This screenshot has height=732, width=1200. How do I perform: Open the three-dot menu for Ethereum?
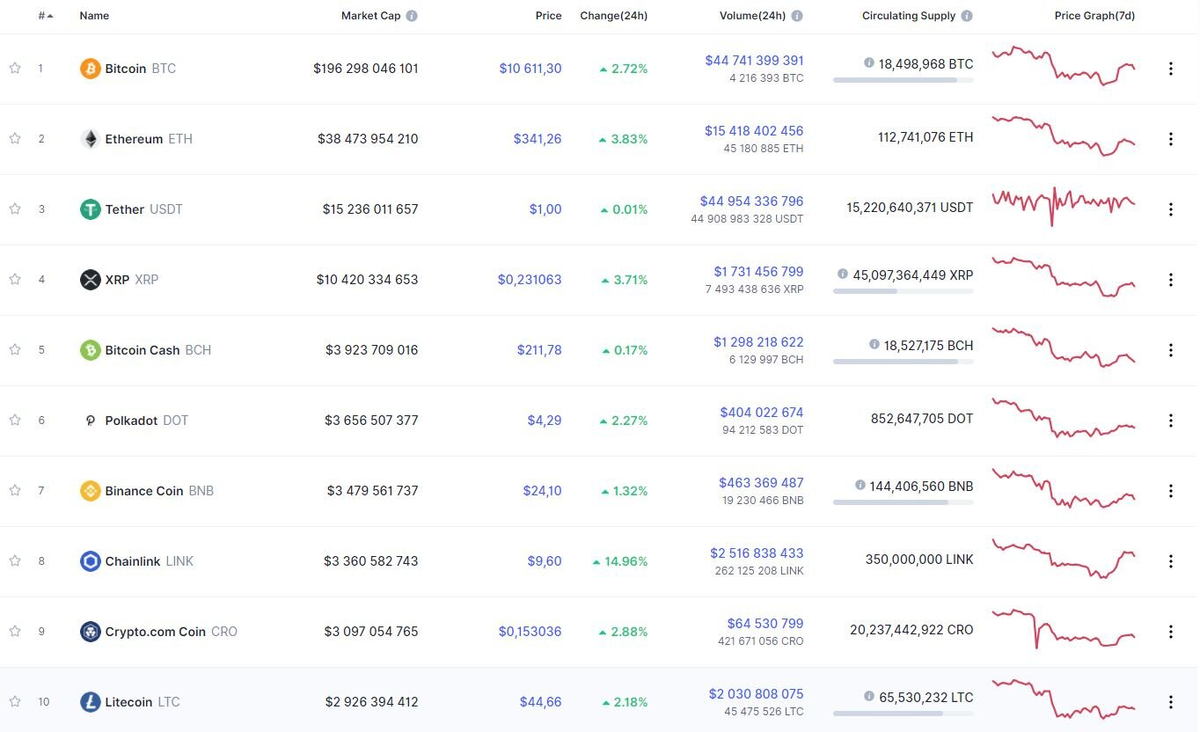point(1170,139)
